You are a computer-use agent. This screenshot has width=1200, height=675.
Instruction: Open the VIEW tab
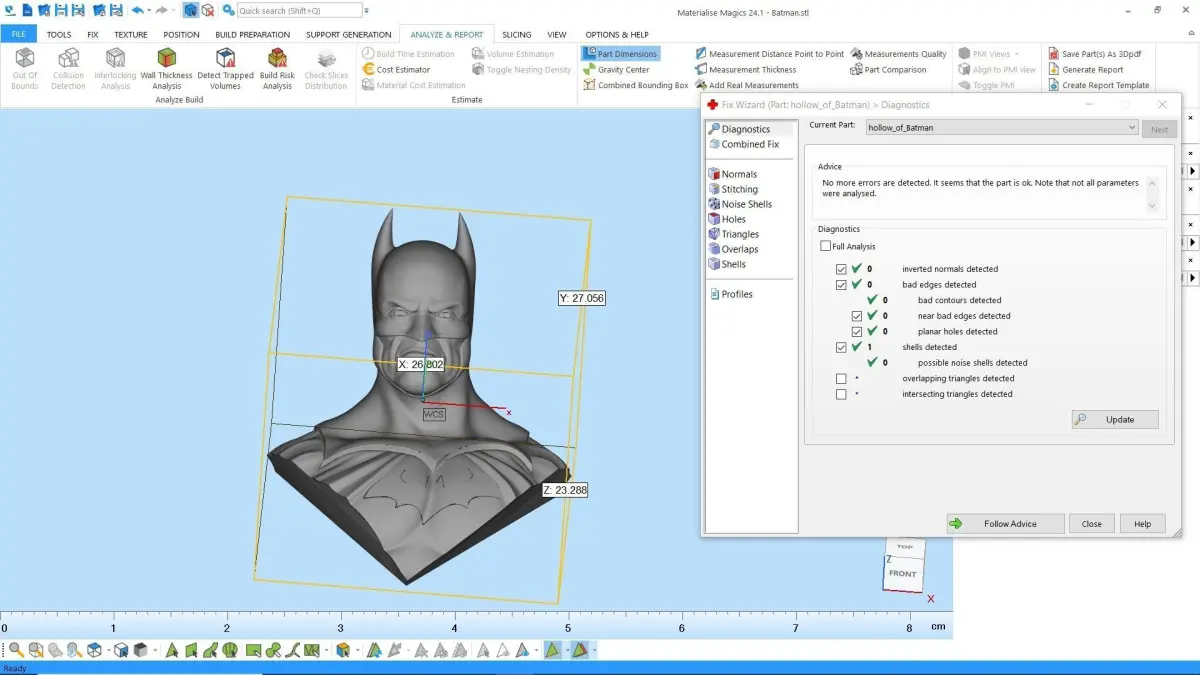click(x=557, y=34)
